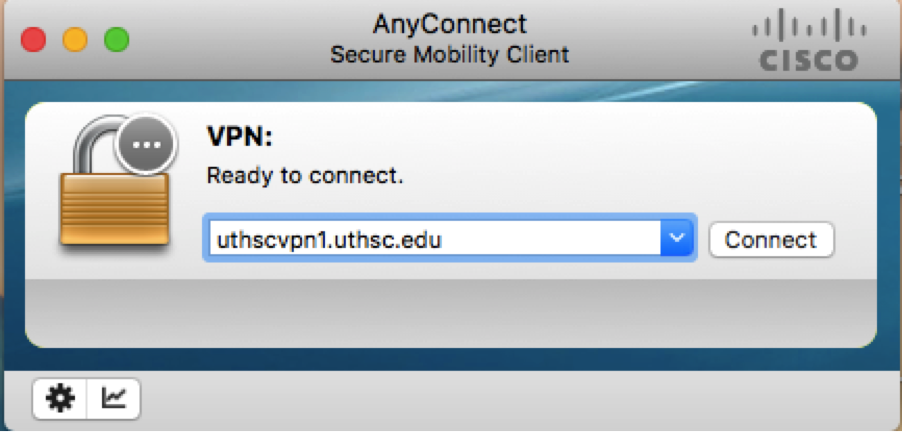Expand the VPN server dropdown arrow
The image size is (903, 432).
click(x=678, y=239)
